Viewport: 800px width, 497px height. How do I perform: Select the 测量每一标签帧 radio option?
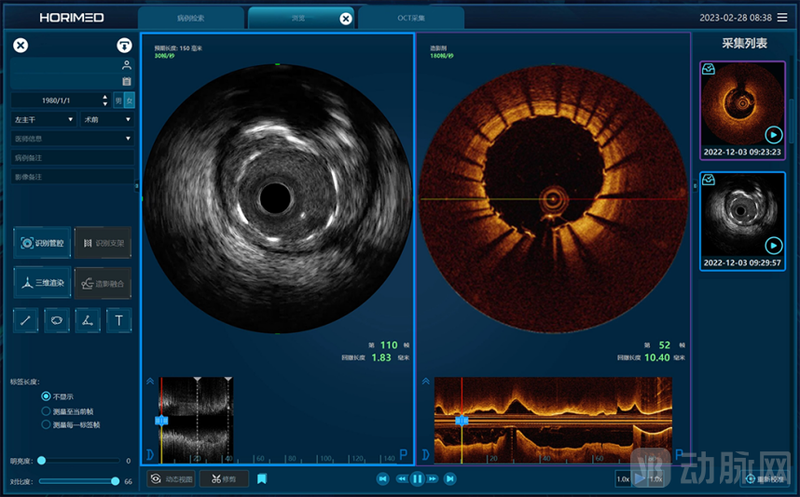click(x=46, y=424)
